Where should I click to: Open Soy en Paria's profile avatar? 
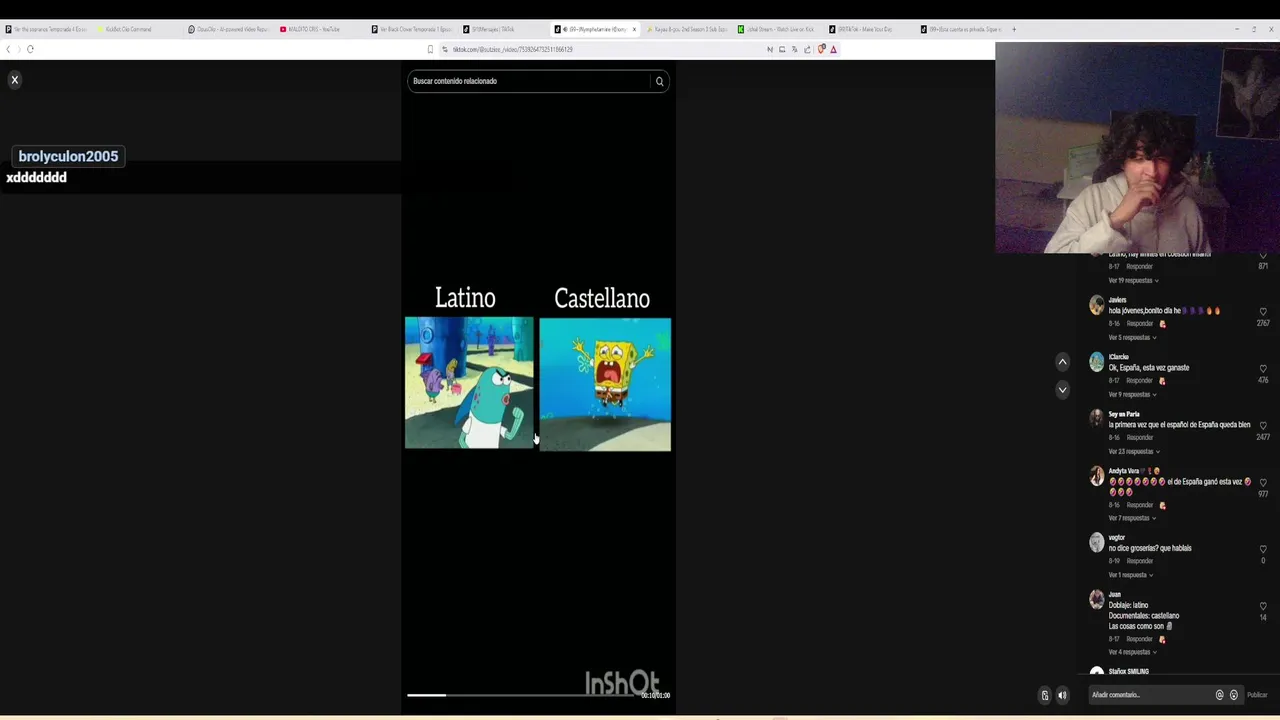point(1097,419)
